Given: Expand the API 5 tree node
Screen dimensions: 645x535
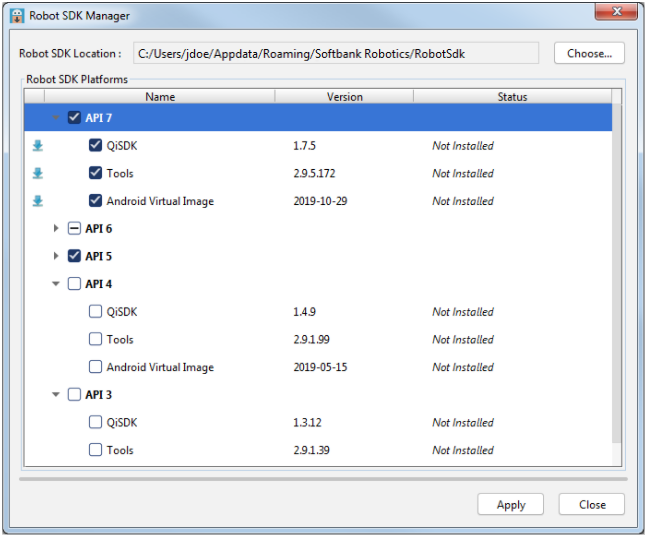Looking at the screenshot, I should coord(56,256).
